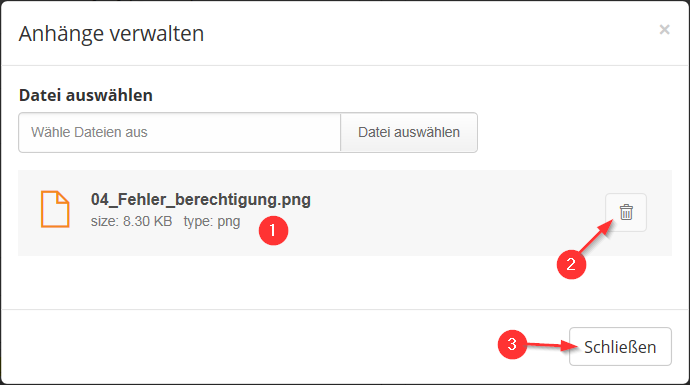Screen dimensions: 690x385
Task: Close the dialog with Schließen button
Action: (620, 346)
